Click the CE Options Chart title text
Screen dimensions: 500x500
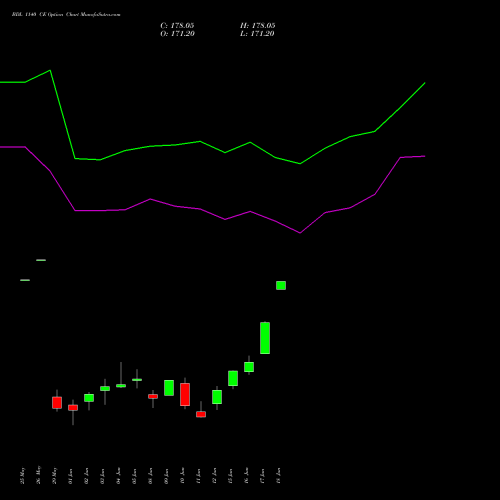tap(66, 15)
